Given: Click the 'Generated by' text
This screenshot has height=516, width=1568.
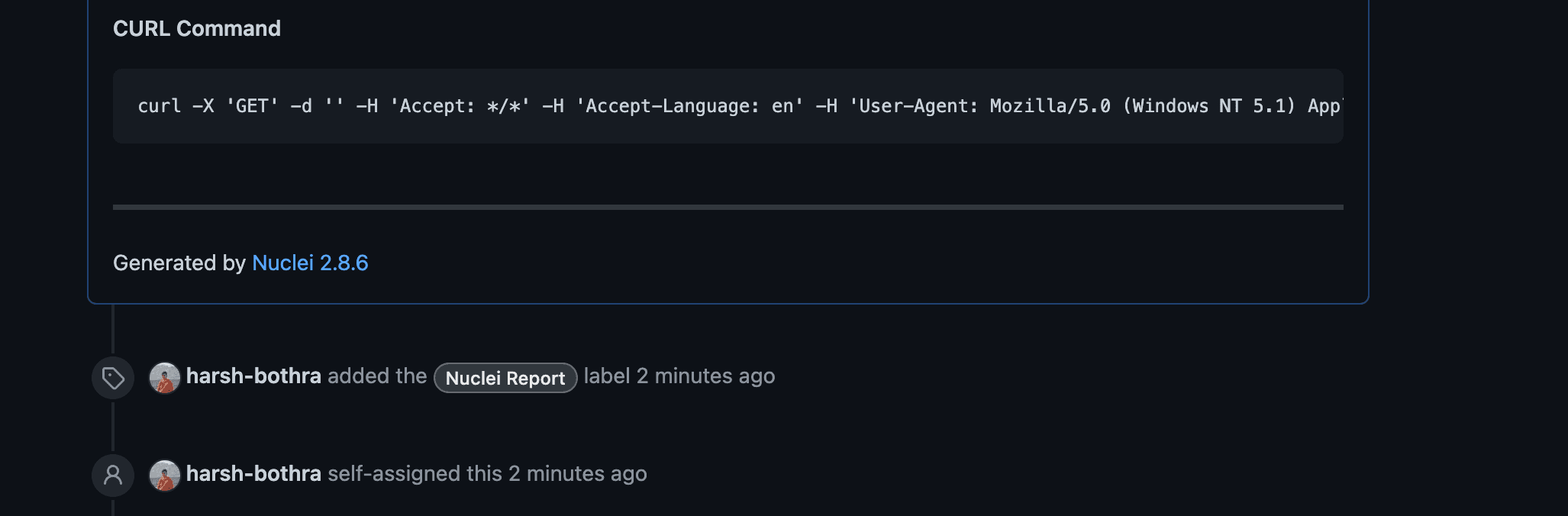Looking at the screenshot, I should 179,263.
